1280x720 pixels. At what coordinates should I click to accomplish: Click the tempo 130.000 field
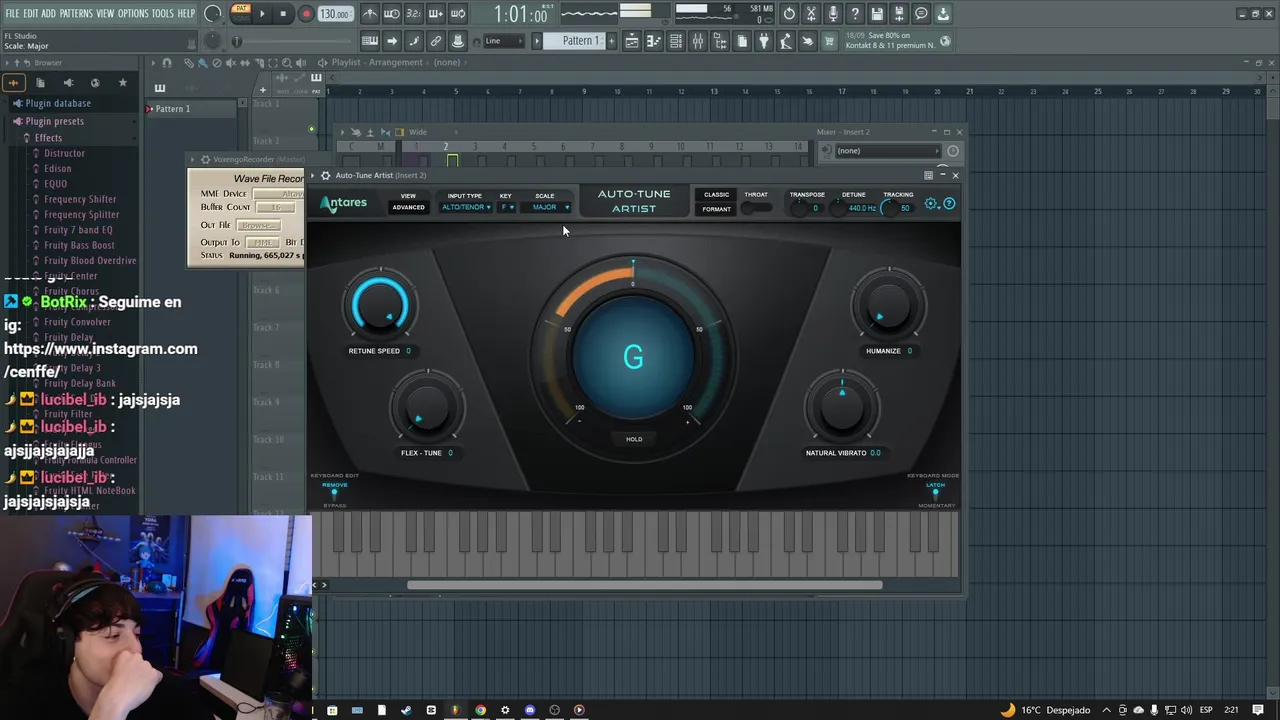coord(334,14)
